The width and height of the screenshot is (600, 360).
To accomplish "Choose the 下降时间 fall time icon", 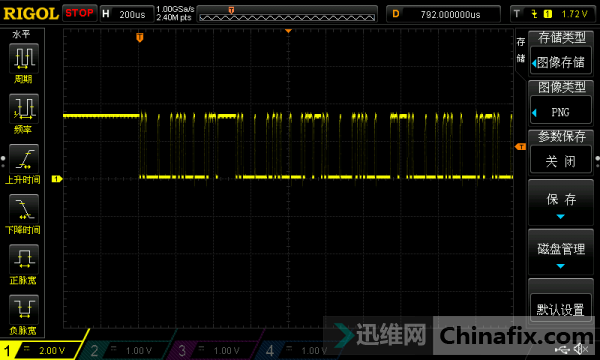I will click(x=24, y=209).
